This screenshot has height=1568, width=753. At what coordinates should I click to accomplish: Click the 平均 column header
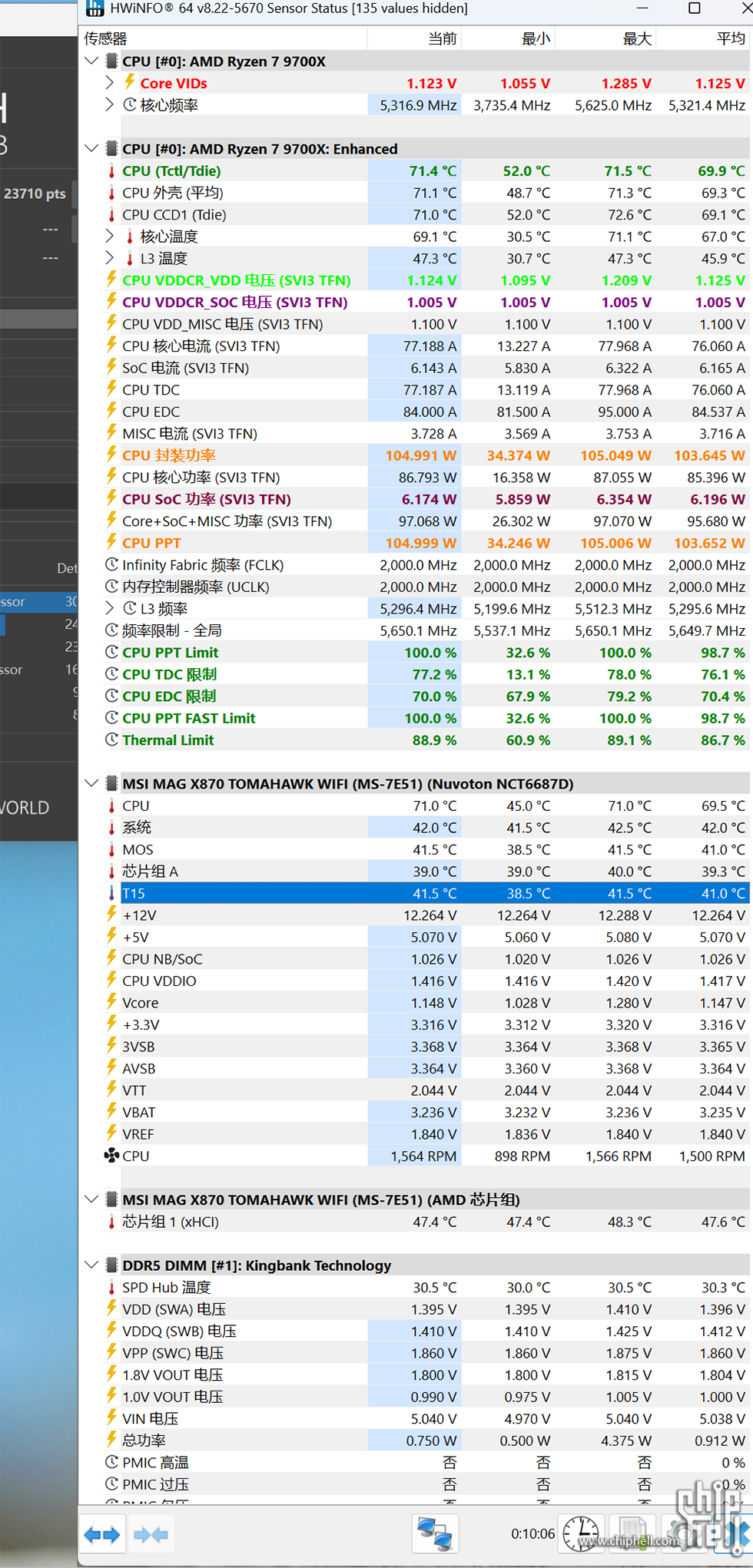[703, 38]
